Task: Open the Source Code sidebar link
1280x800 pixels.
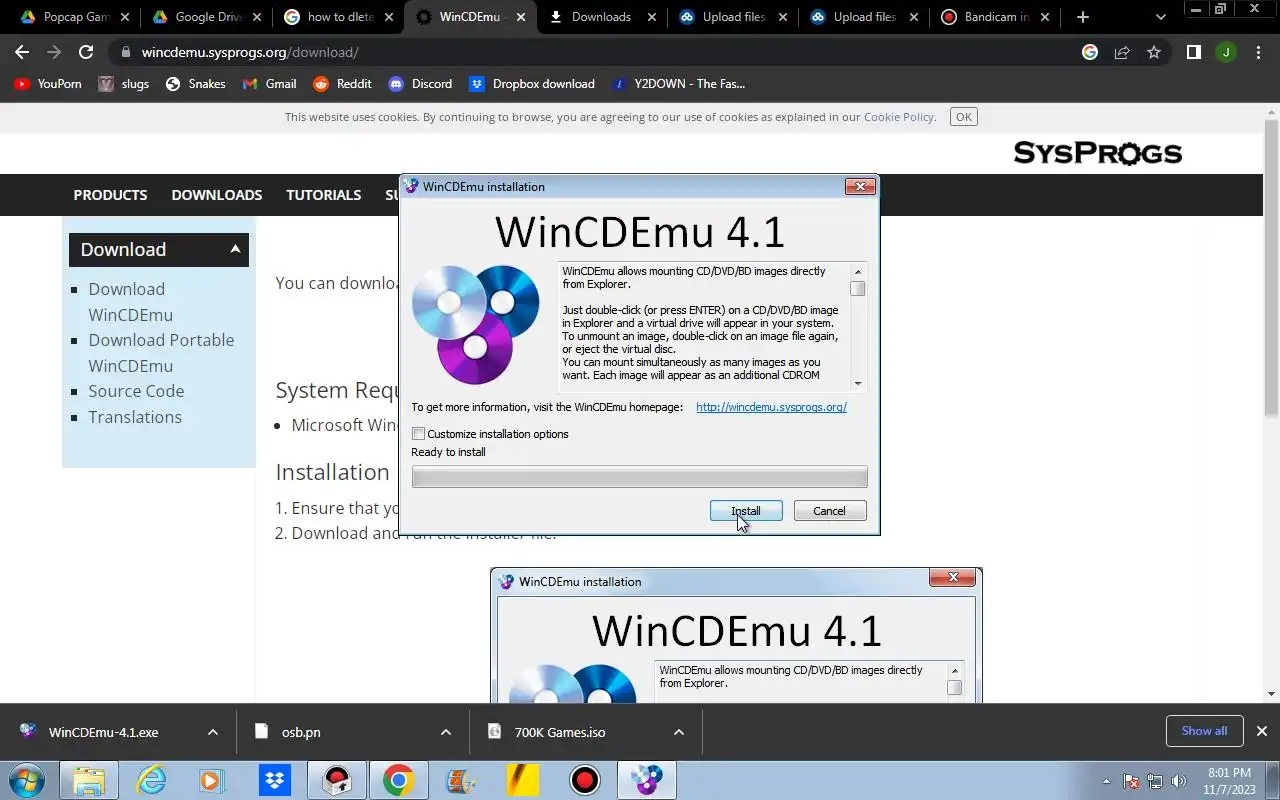Action: [136, 391]
